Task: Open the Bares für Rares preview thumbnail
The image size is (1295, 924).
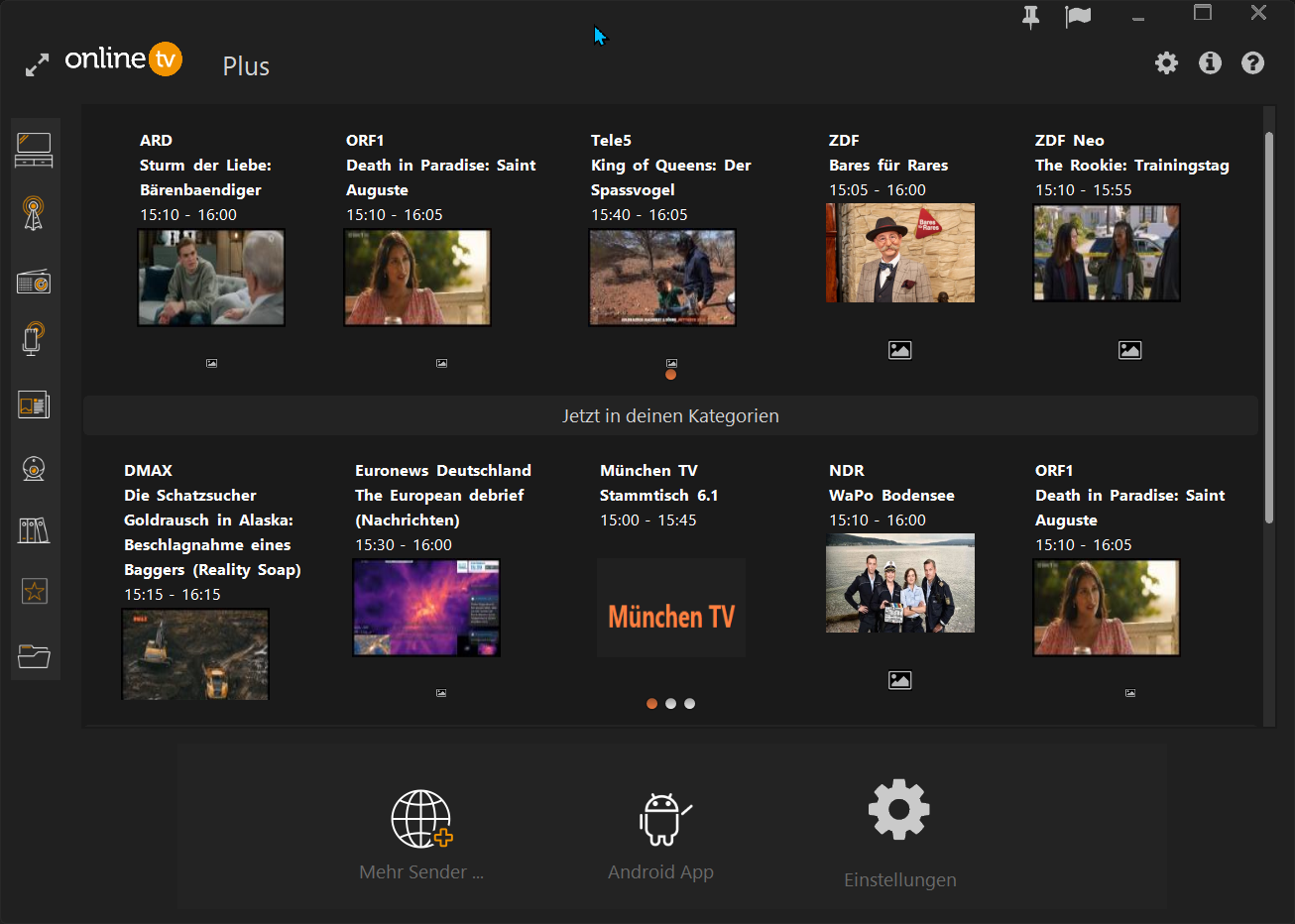Action: (x=899, y=253)
